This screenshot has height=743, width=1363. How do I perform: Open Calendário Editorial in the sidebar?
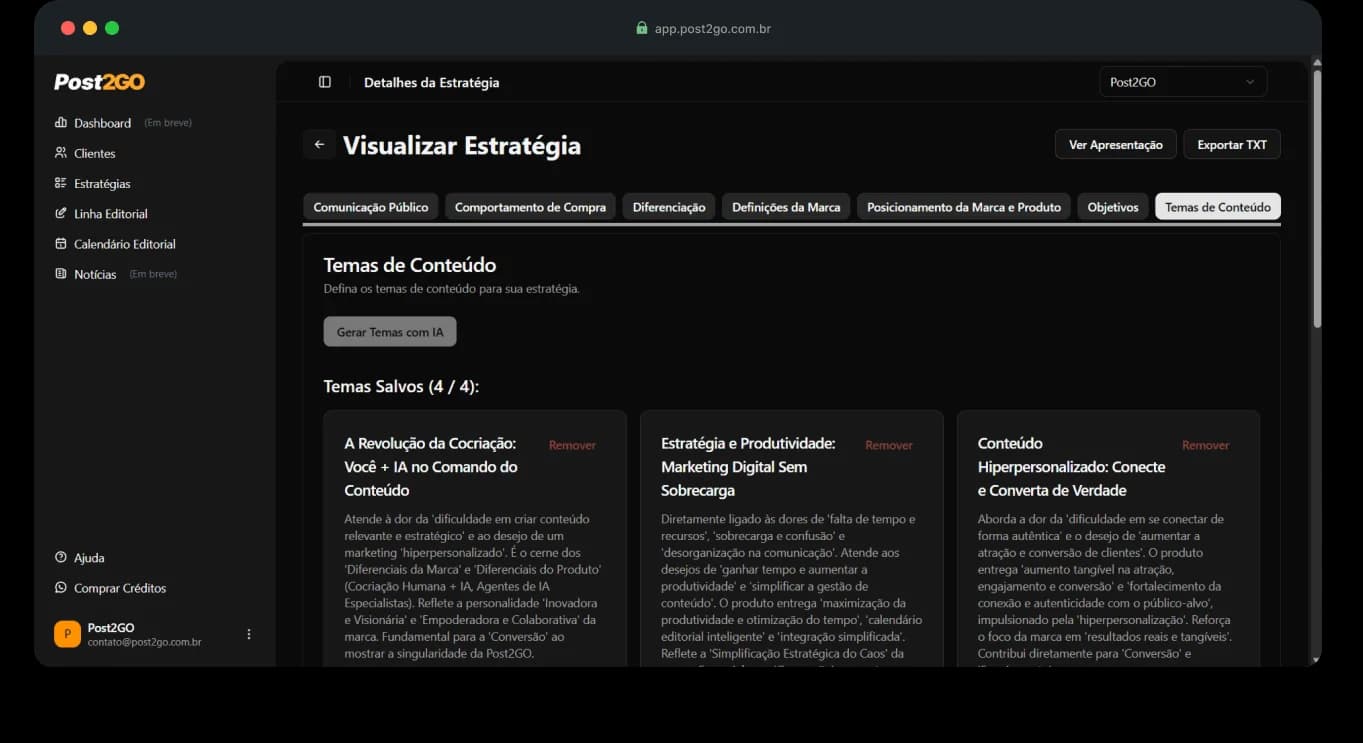click(125, 243)
